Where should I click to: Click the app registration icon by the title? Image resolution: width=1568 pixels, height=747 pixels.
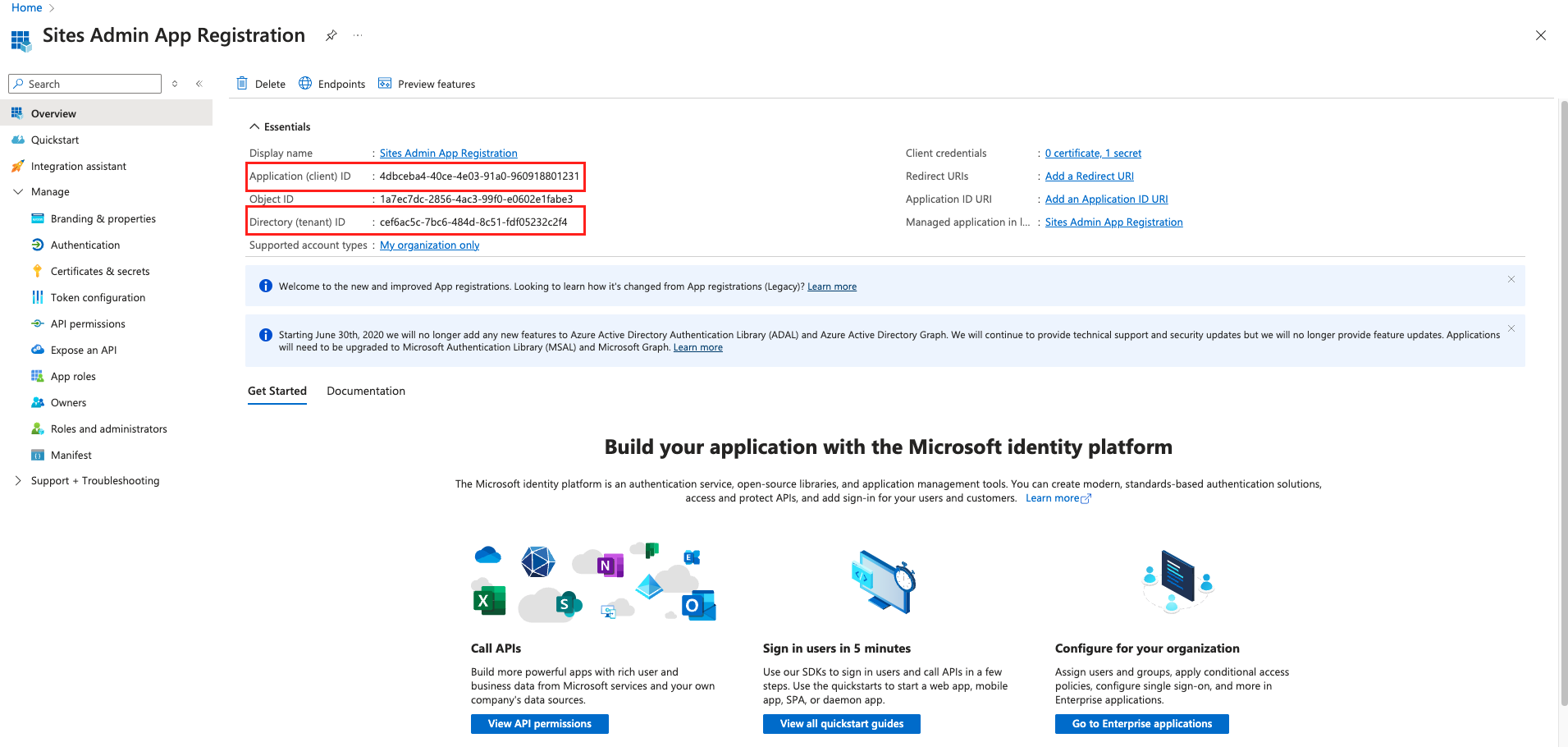click(21, 40)
